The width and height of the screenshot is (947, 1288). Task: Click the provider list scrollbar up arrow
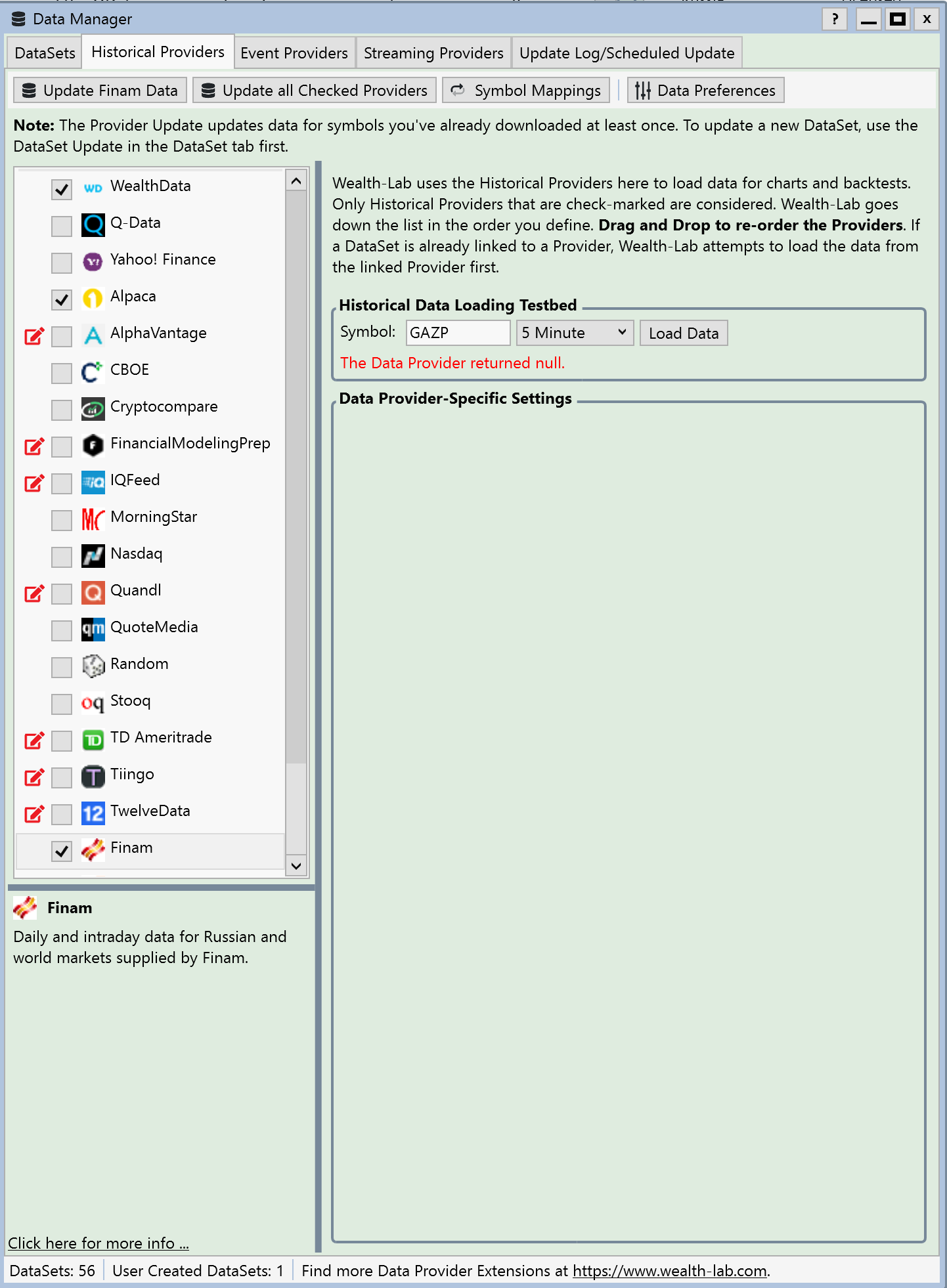pyautogui.click(x=296, y=181)
